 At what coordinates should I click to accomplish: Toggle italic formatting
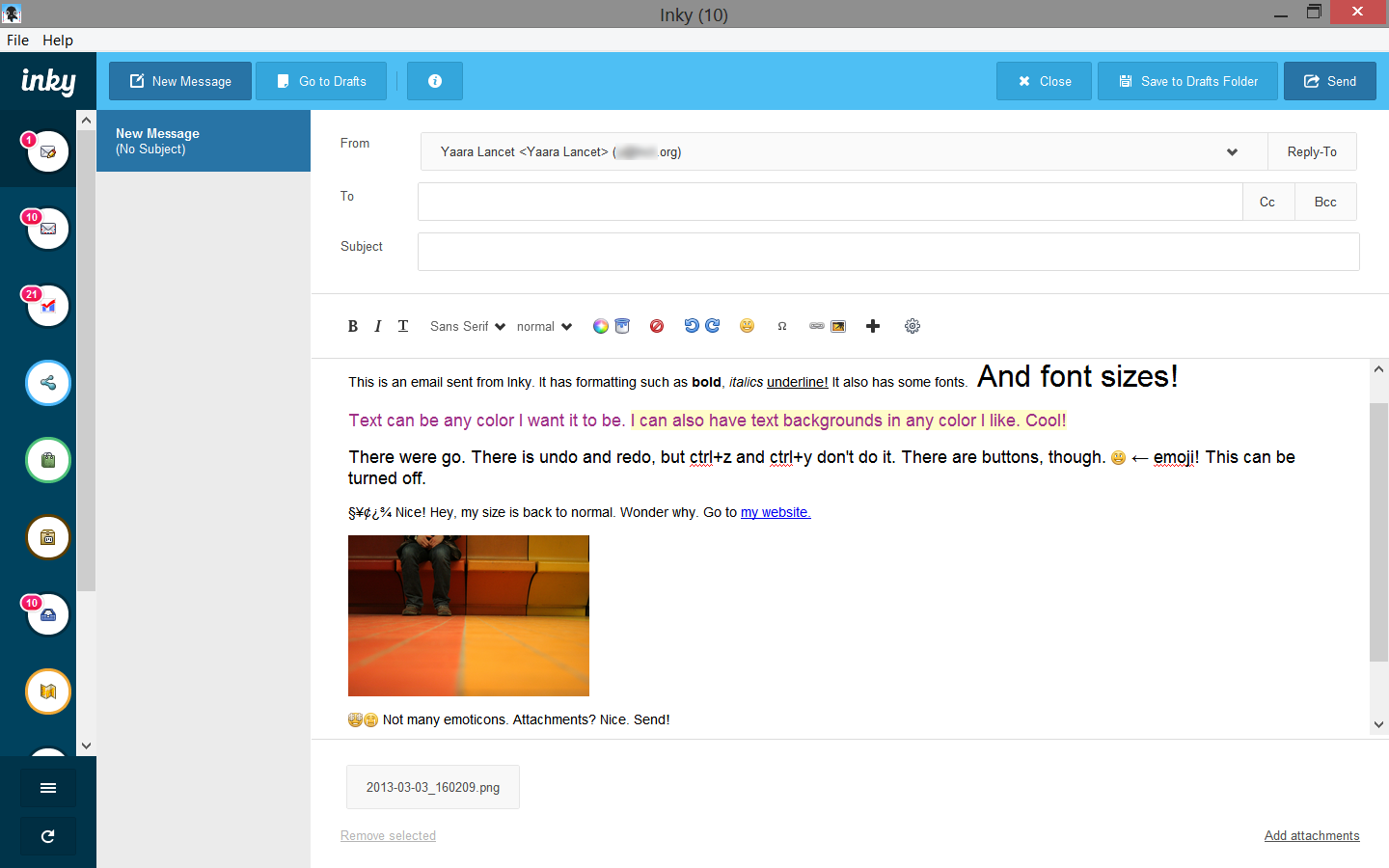click(377, 326)
